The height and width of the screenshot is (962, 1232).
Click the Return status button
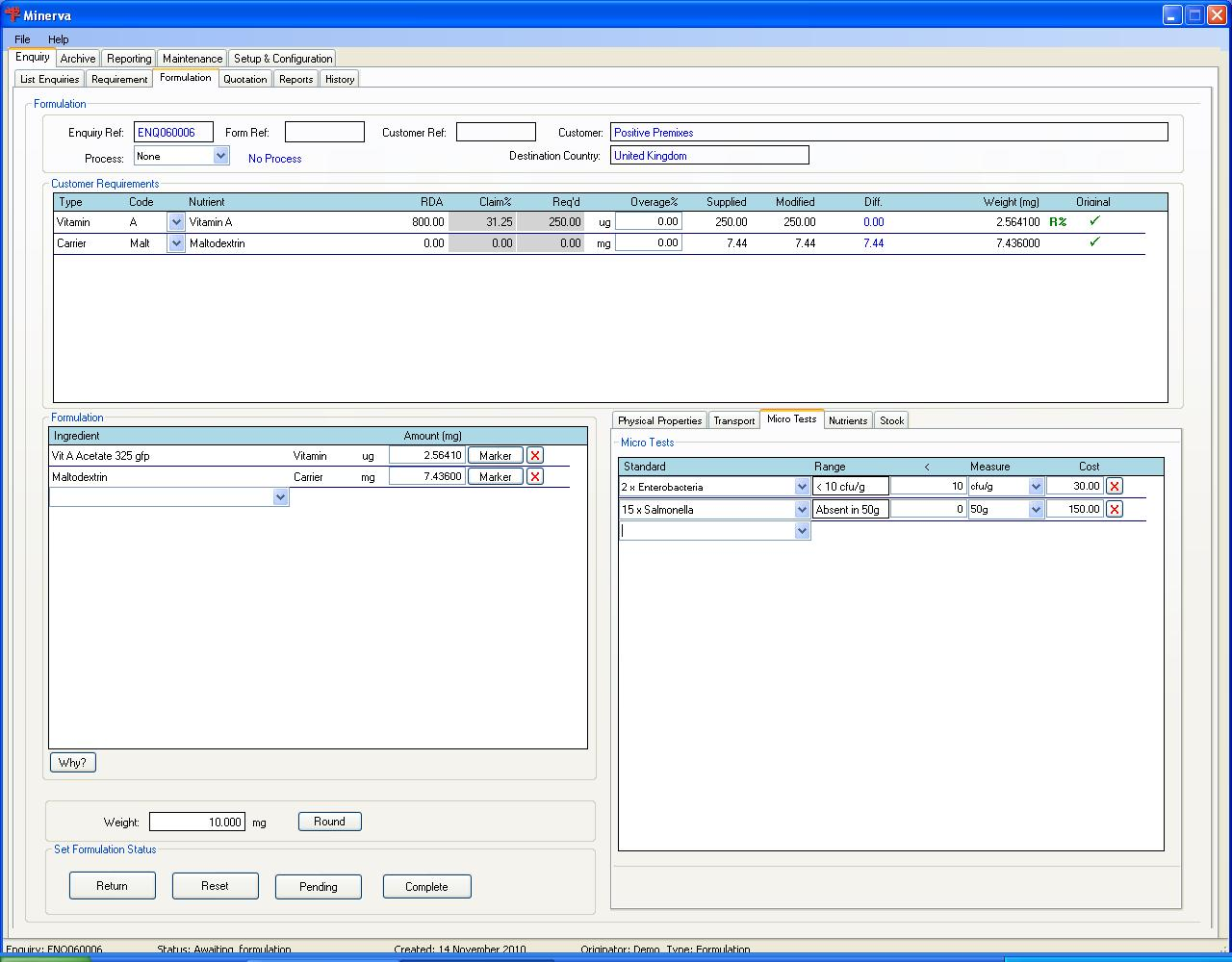pos(112,886)
